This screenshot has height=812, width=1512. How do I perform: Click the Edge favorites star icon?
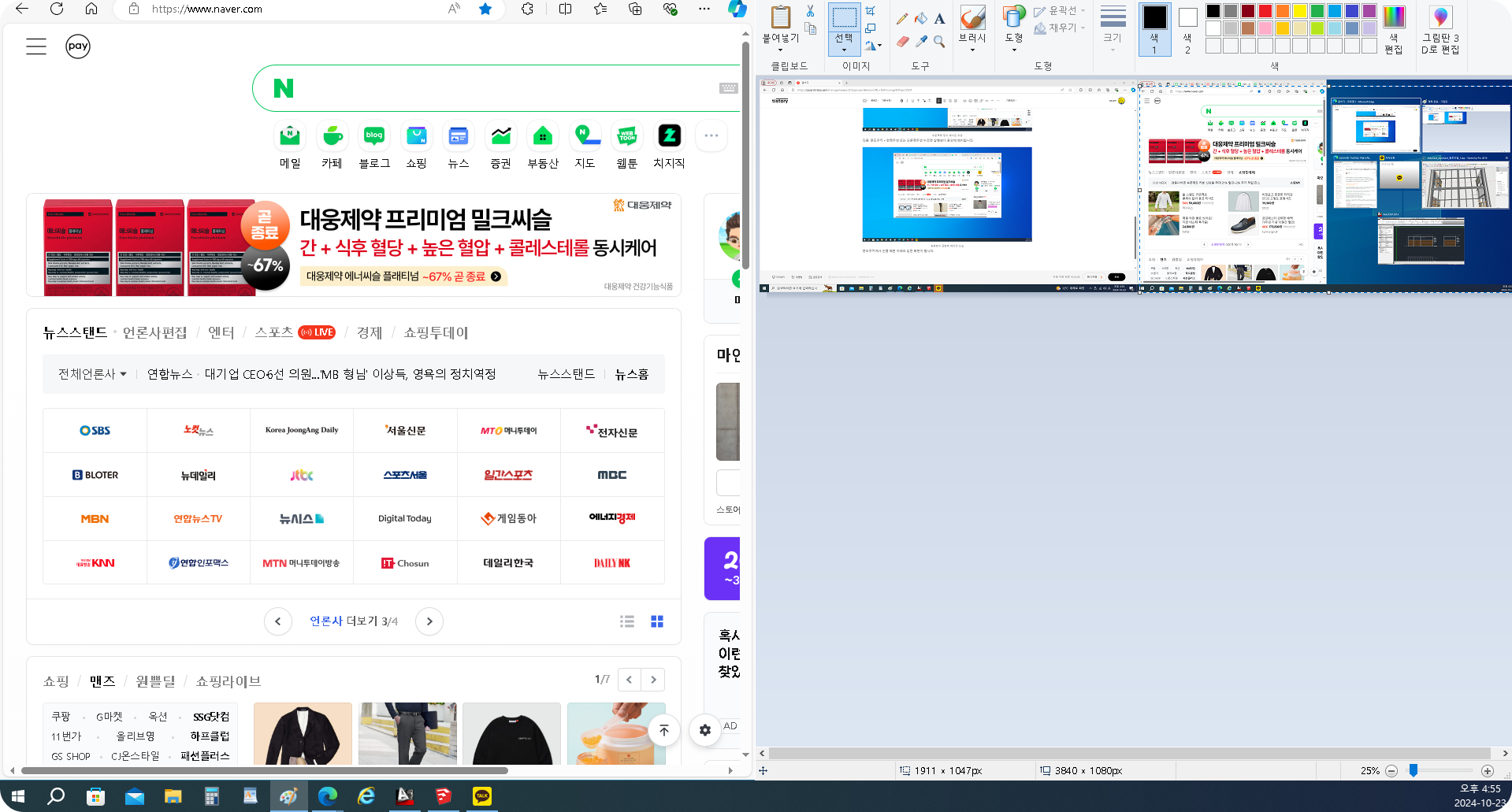click(x=485, y=9)
